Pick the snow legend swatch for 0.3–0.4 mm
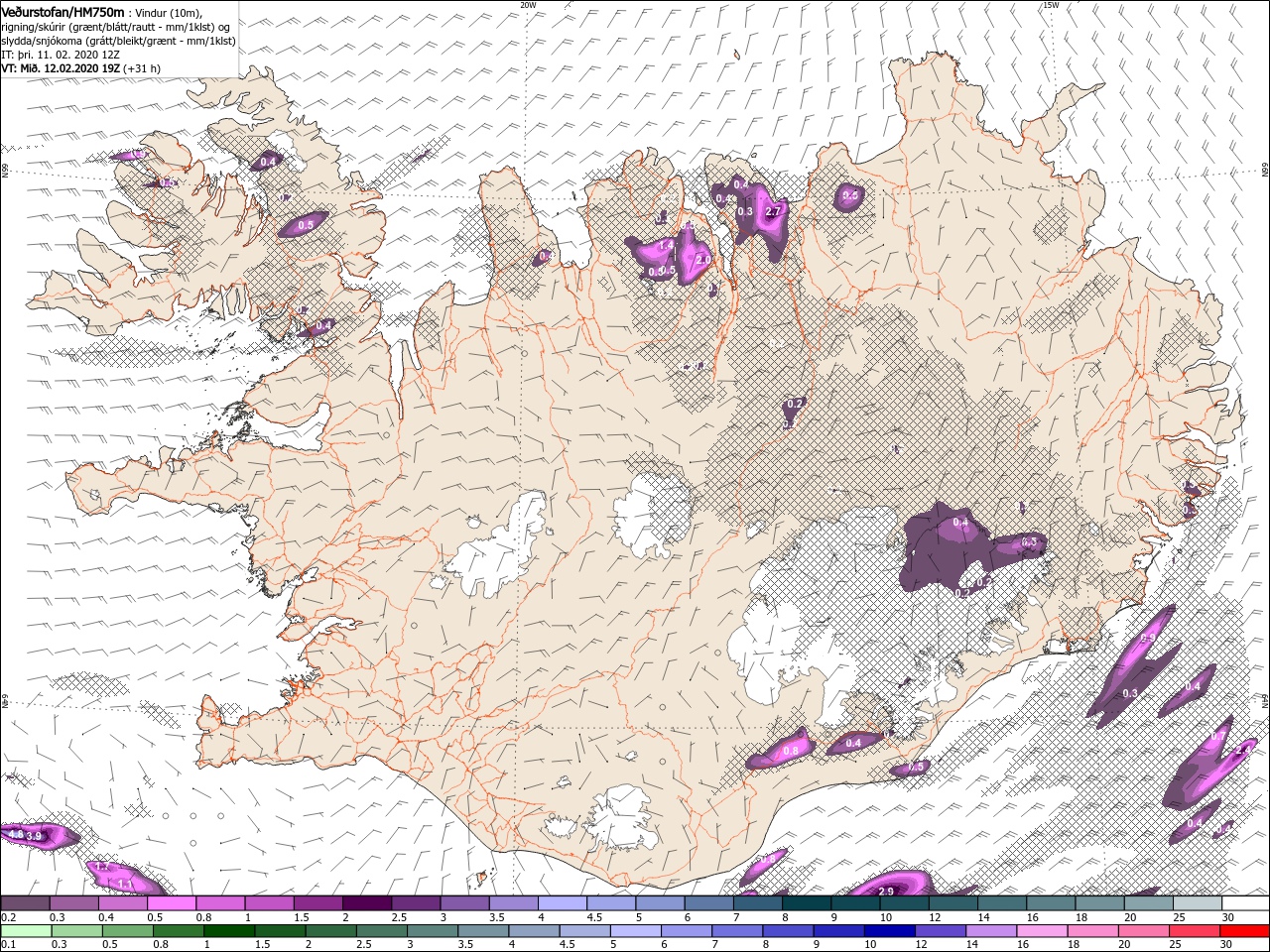Image resolution: width=1270 pixels, height=952 pixels. pos(73,903)
